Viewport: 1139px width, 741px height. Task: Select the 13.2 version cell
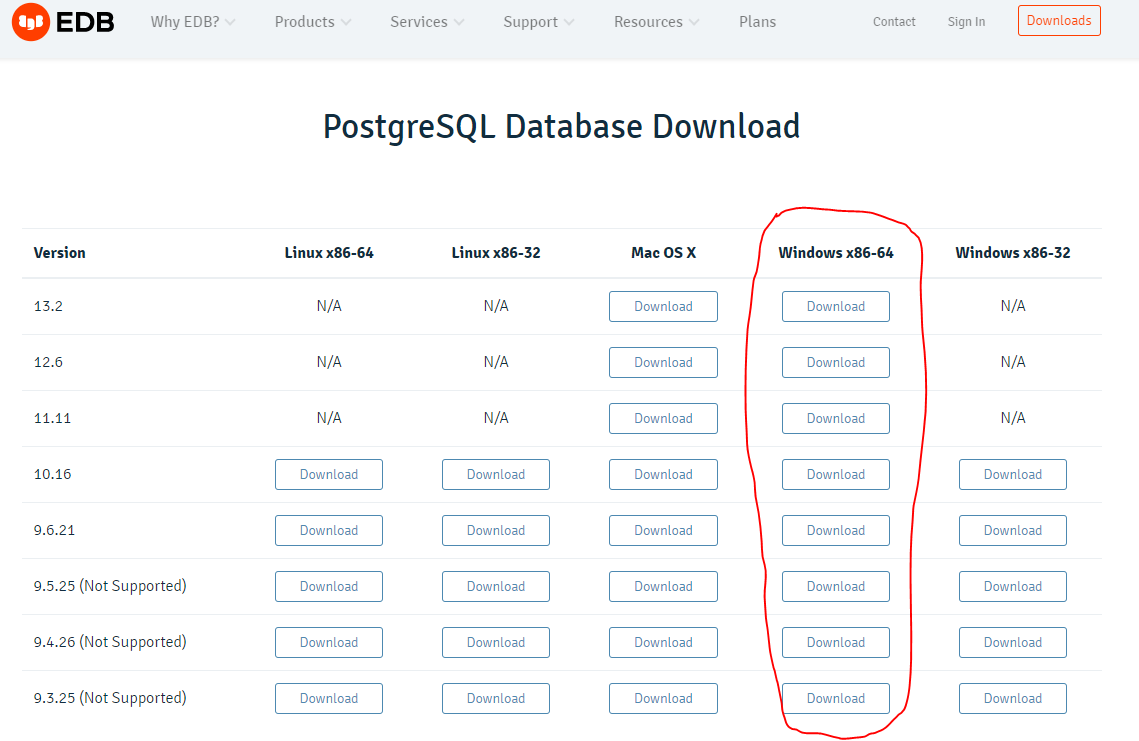click(48, 307)
